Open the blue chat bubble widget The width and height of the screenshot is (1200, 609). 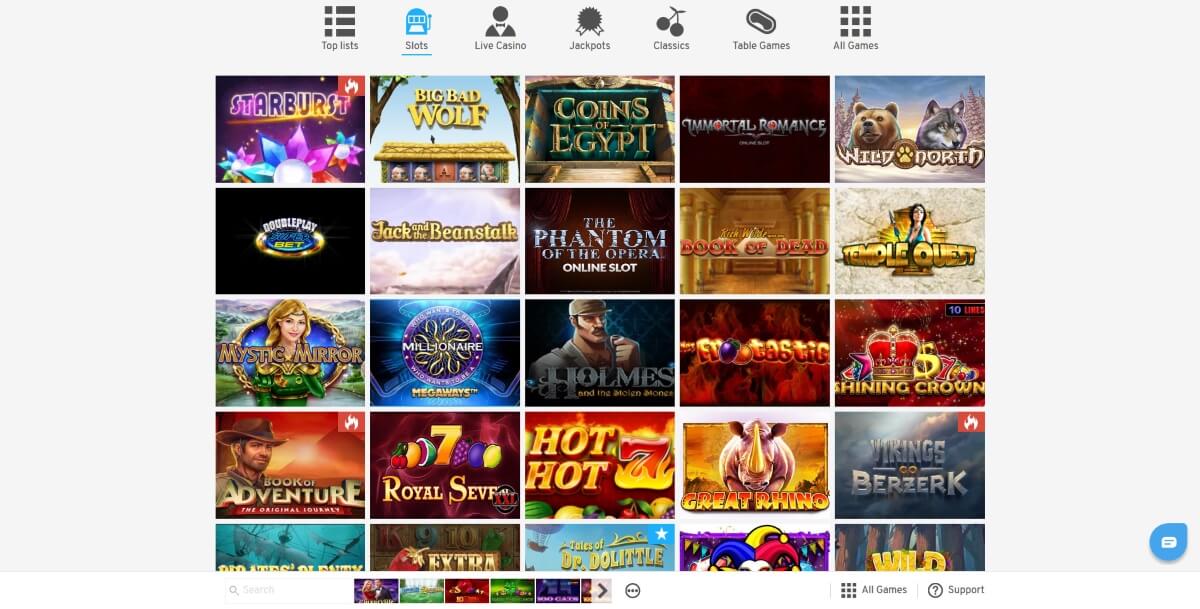pos(1168,542)
